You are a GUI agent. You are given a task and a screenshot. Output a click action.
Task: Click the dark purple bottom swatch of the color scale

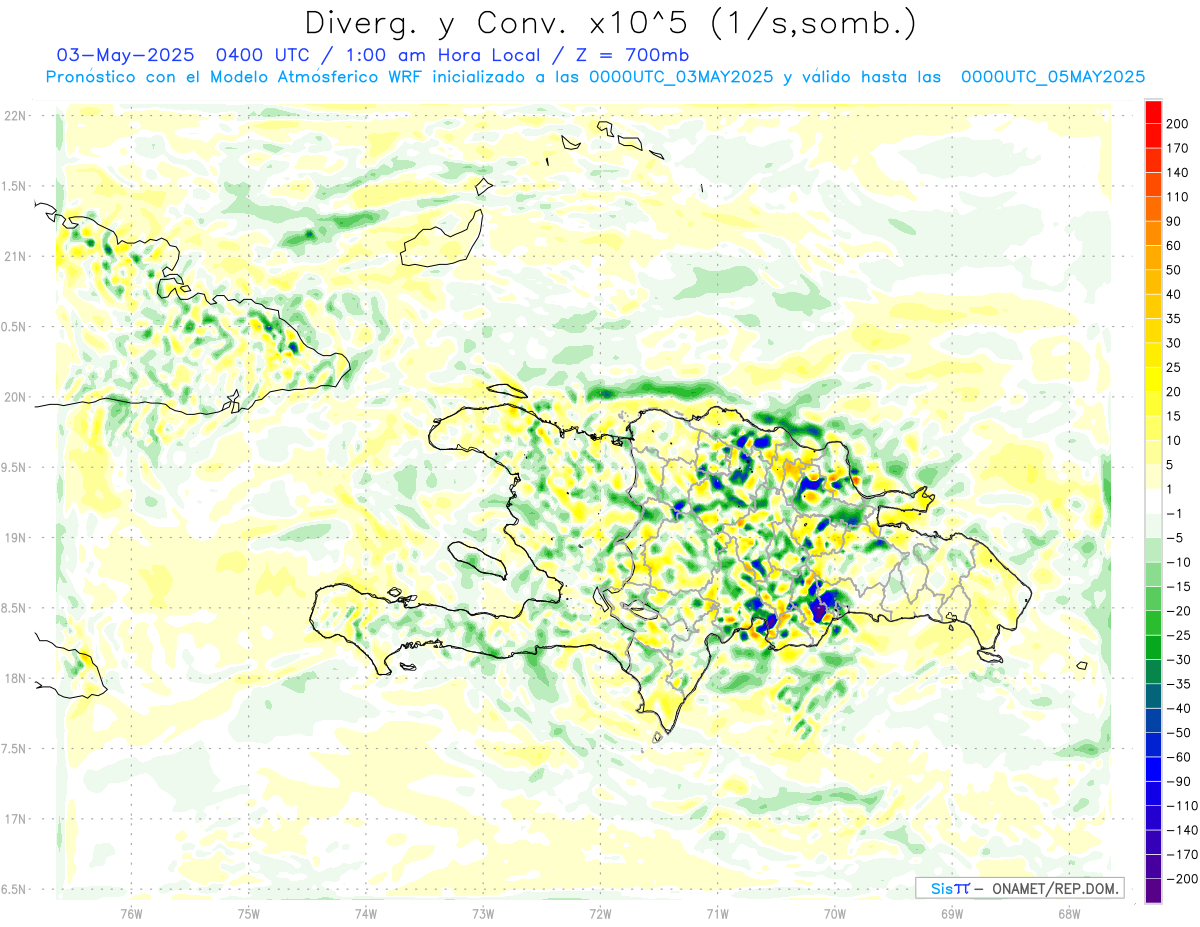(1154, 891)
